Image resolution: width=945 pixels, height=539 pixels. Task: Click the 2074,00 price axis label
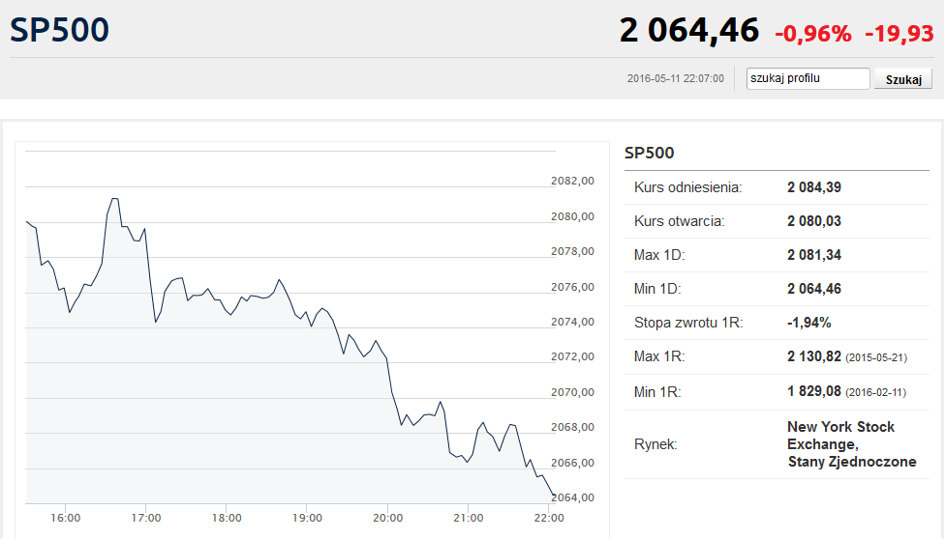pos(573,322)
